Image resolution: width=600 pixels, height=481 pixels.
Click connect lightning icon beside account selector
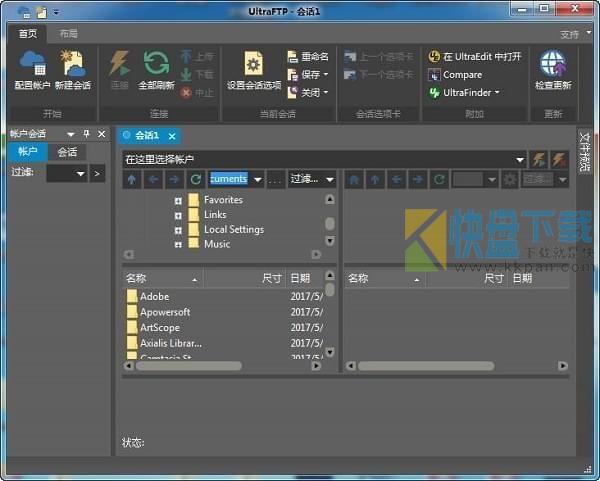coord(539,160)
